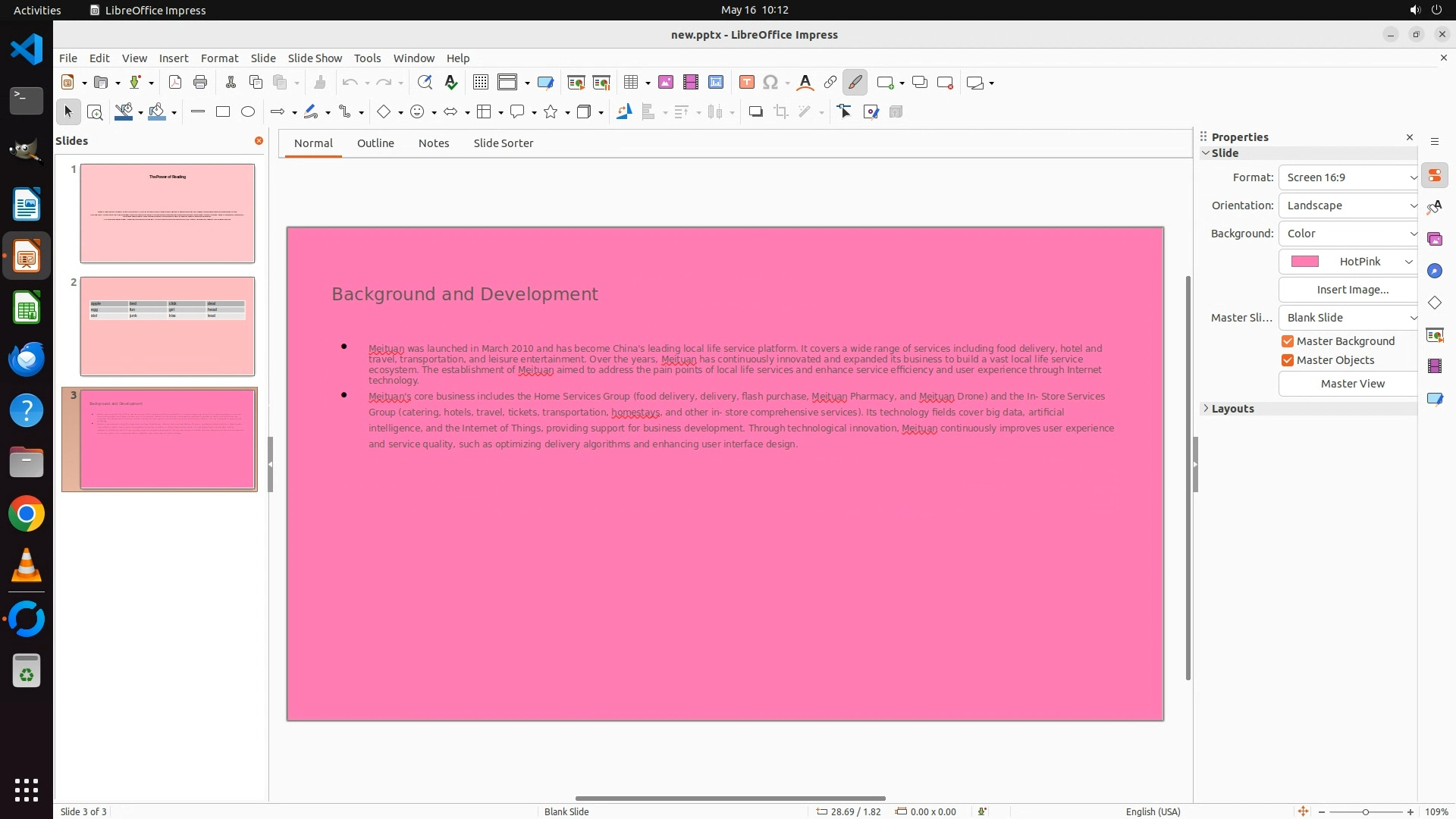Click the Display Grid toolbar icon
This screenshot has height=819, width=1456.
click(x=481, y=83)
